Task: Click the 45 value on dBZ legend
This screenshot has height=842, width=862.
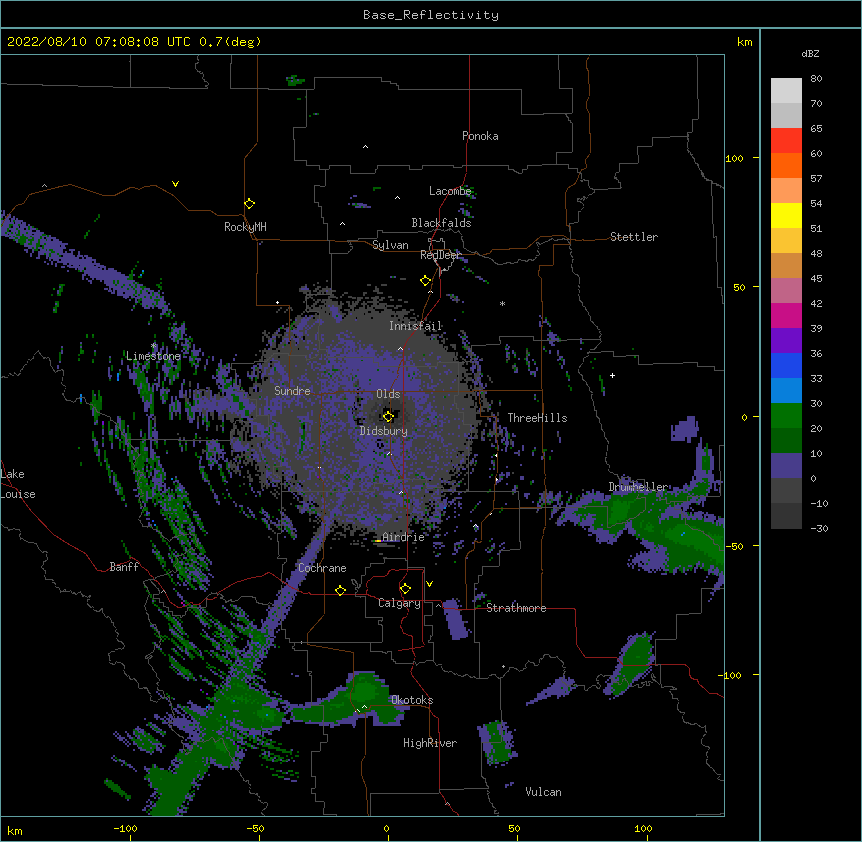Action: click(816, 279)
